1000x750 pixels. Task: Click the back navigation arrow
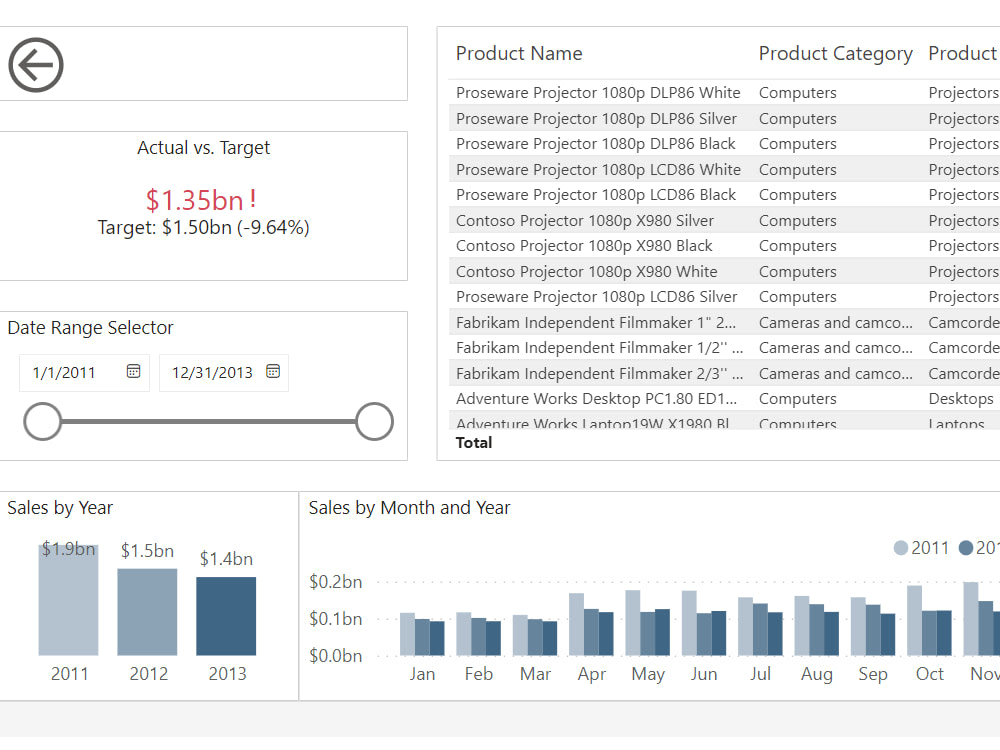[x=35, y=65]
